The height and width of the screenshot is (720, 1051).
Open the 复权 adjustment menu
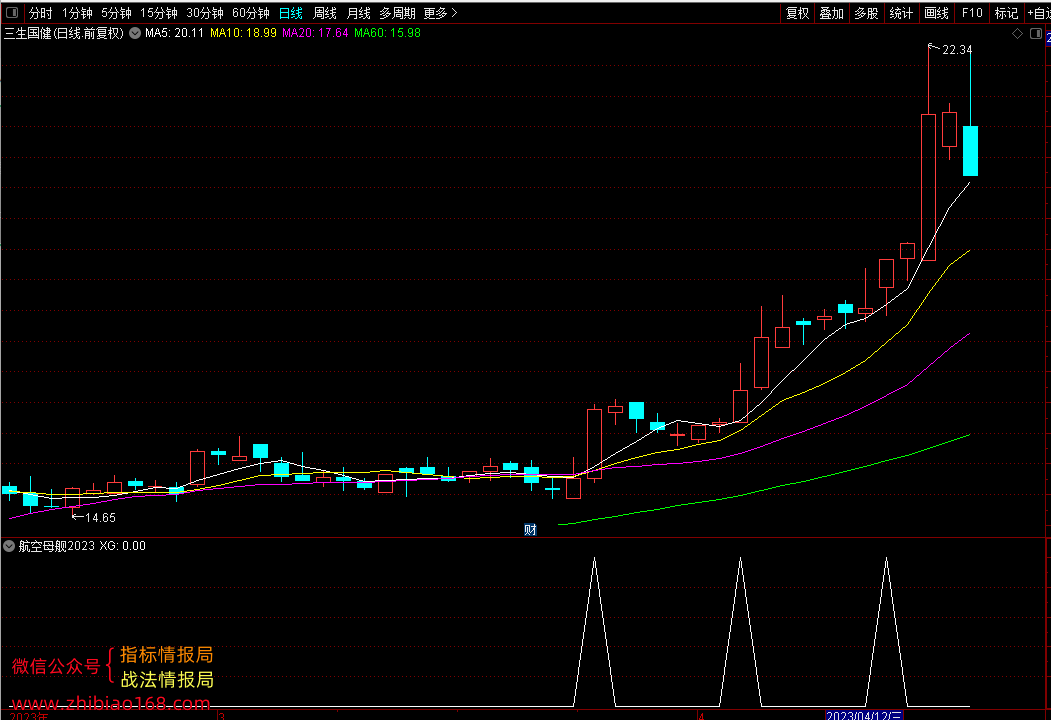798,13
